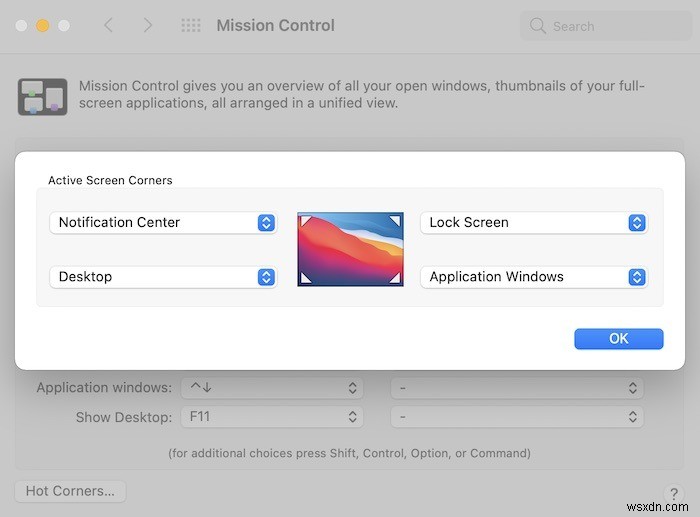The image size is (700, 517).
Task: Open the bottom-right Application Windows corner dropdown
Action: [x=534, y=277]
